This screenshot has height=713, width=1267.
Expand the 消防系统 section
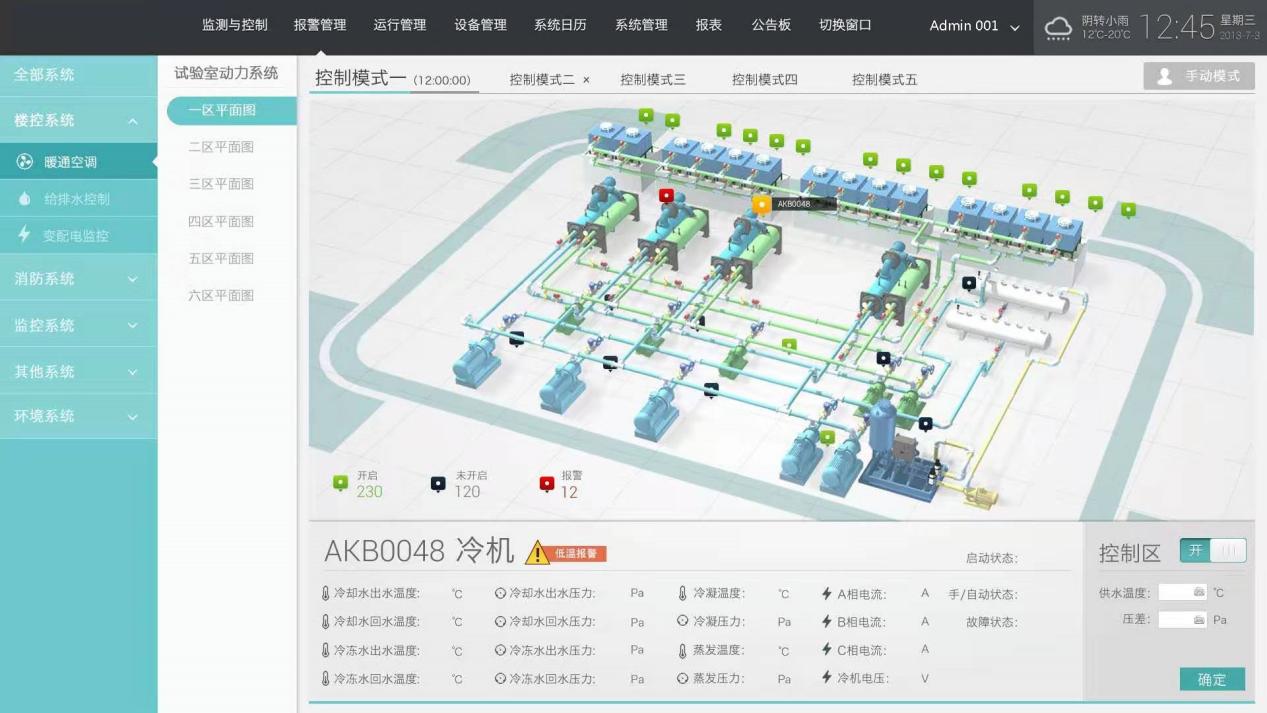132,279
